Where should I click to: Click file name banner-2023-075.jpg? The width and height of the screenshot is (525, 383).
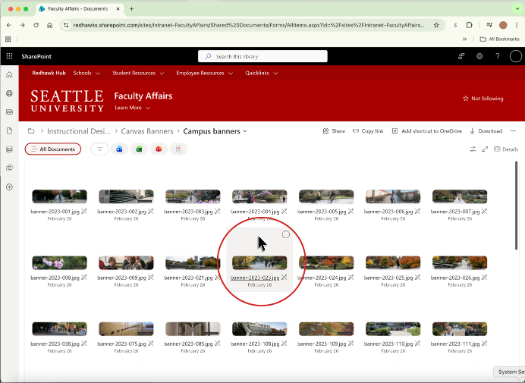pyautogui.click(x=122, y=344)
